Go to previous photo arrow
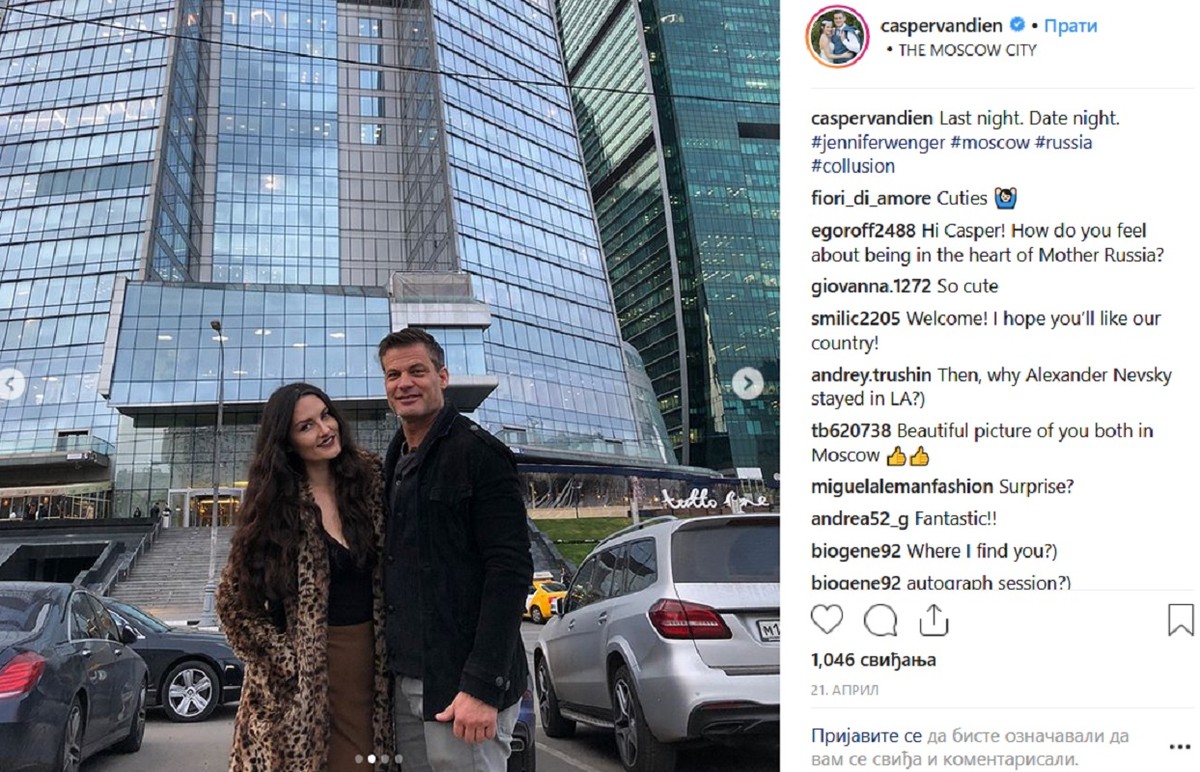 point(11,383)
